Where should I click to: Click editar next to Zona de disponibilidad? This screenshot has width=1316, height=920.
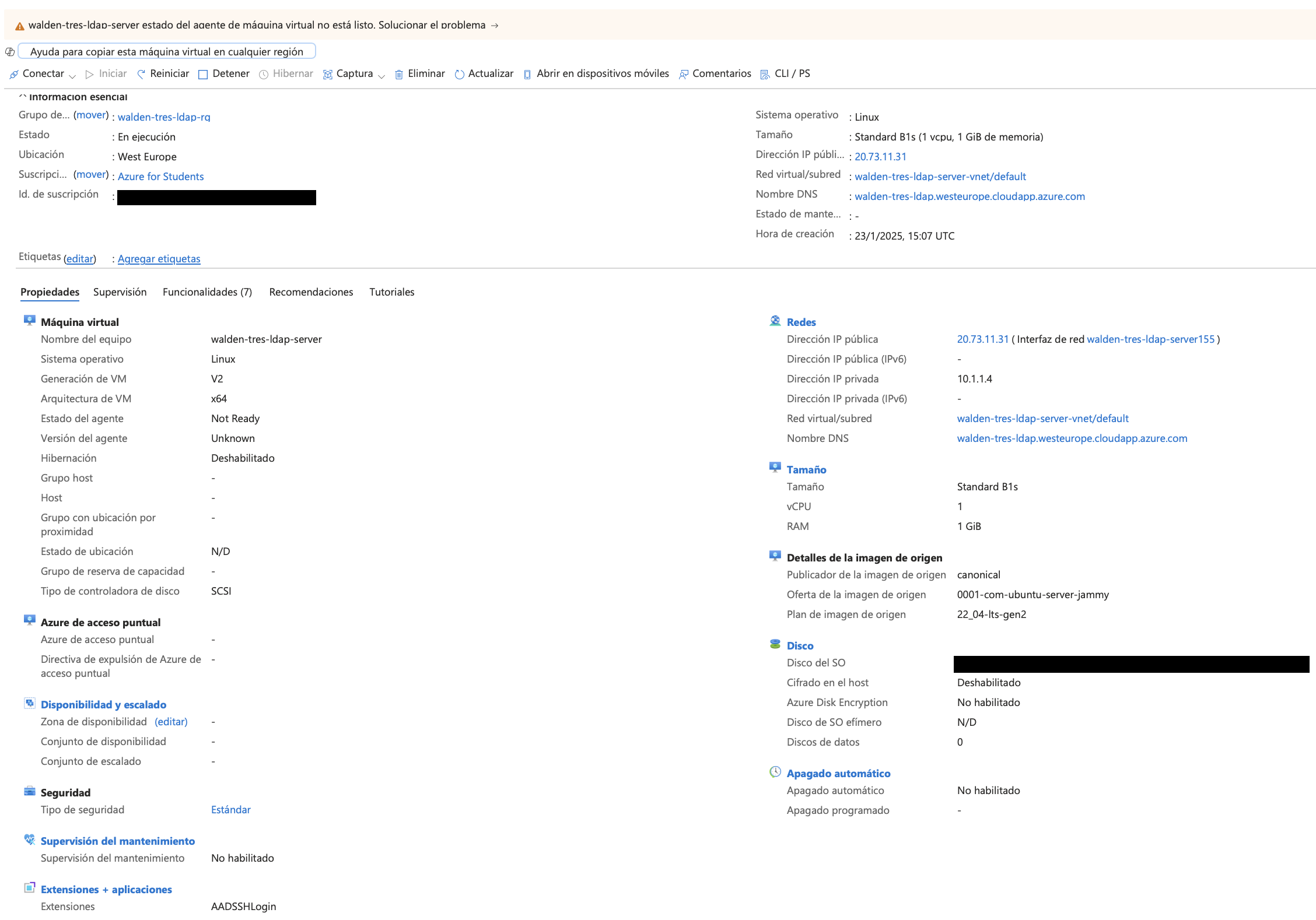[171, 722]
